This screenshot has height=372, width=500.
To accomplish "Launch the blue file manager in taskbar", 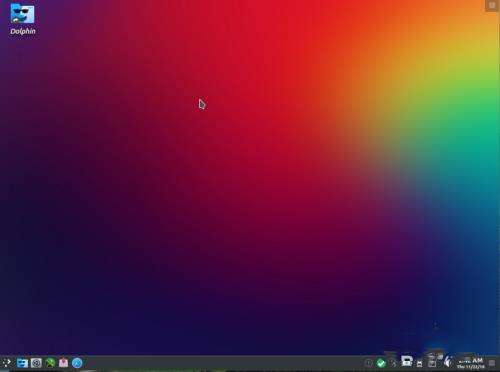I will pos(22,362).
